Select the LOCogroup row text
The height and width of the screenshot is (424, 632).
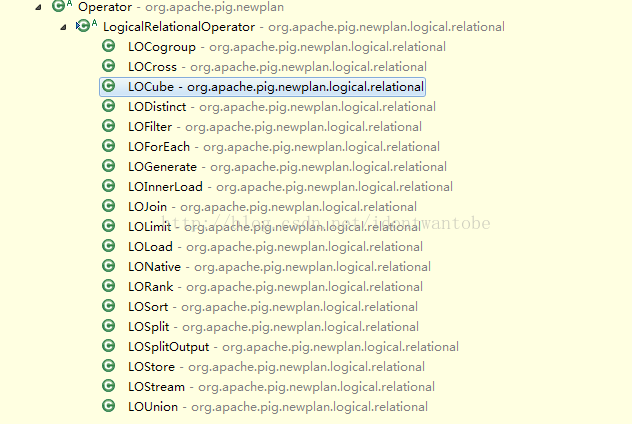[x=287, y=47]
